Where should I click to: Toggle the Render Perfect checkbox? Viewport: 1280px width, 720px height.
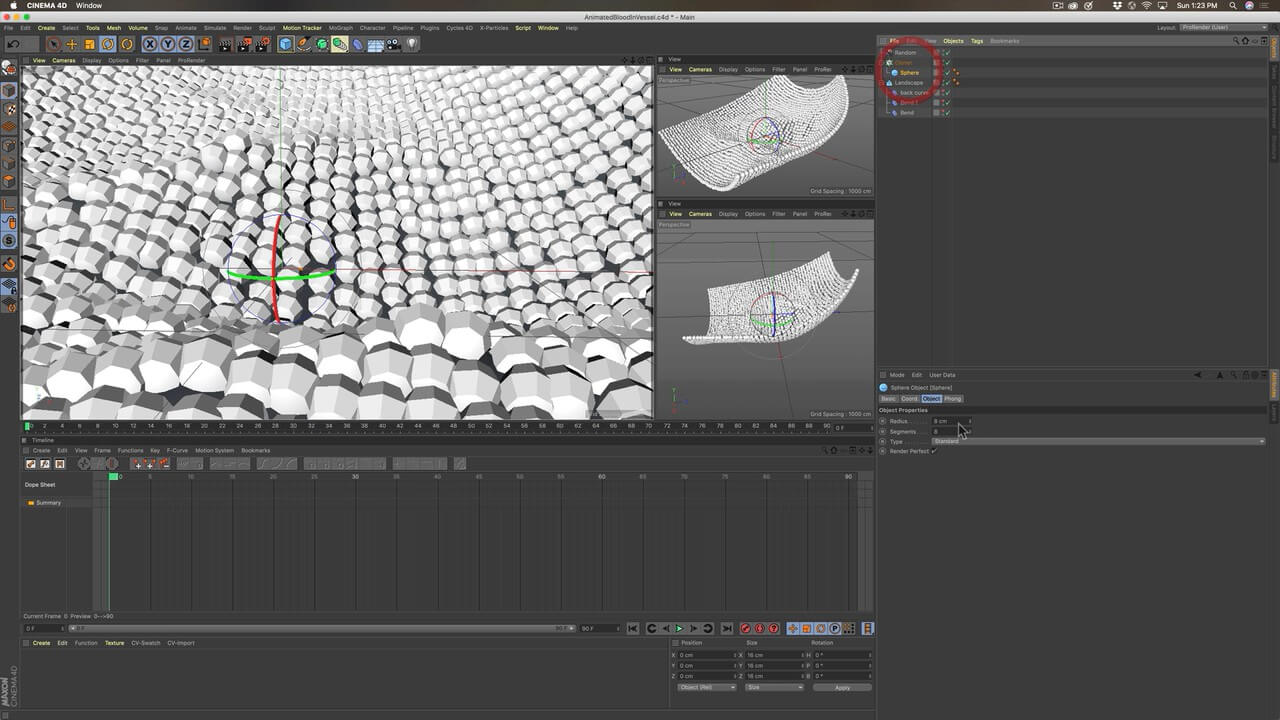coord(933,451)
